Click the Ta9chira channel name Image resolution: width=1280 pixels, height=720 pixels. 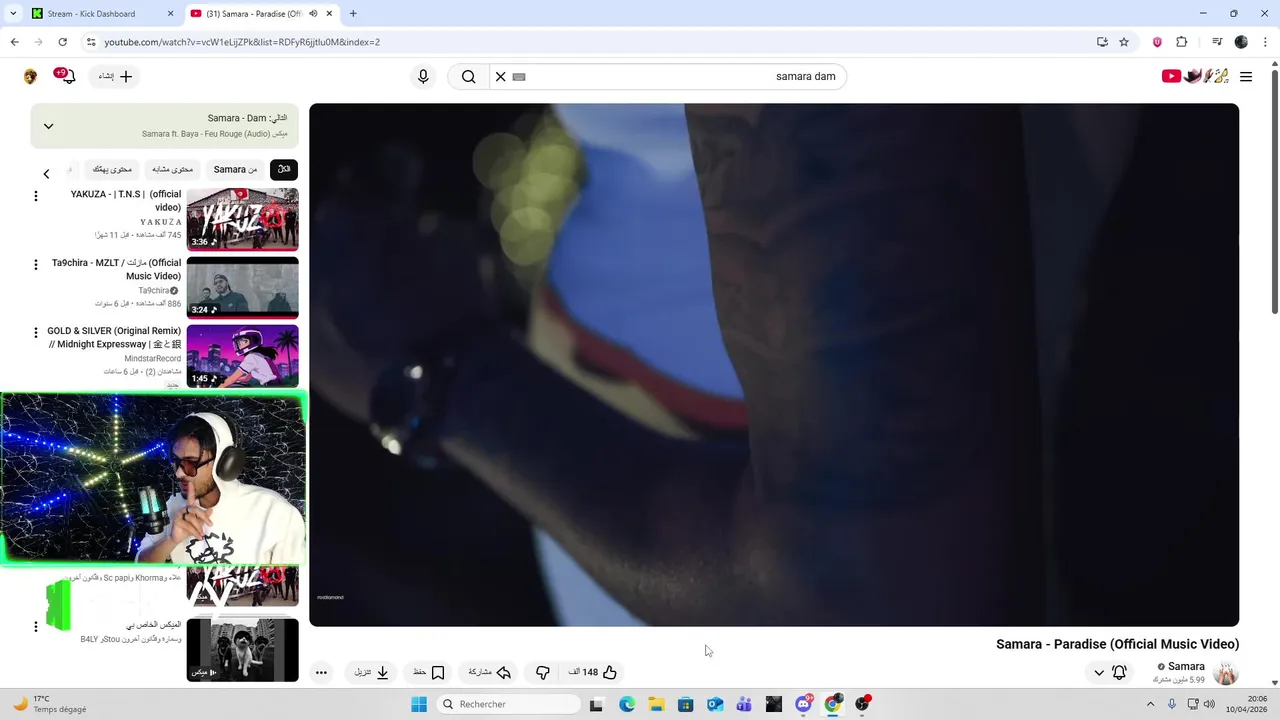[154, 291]
